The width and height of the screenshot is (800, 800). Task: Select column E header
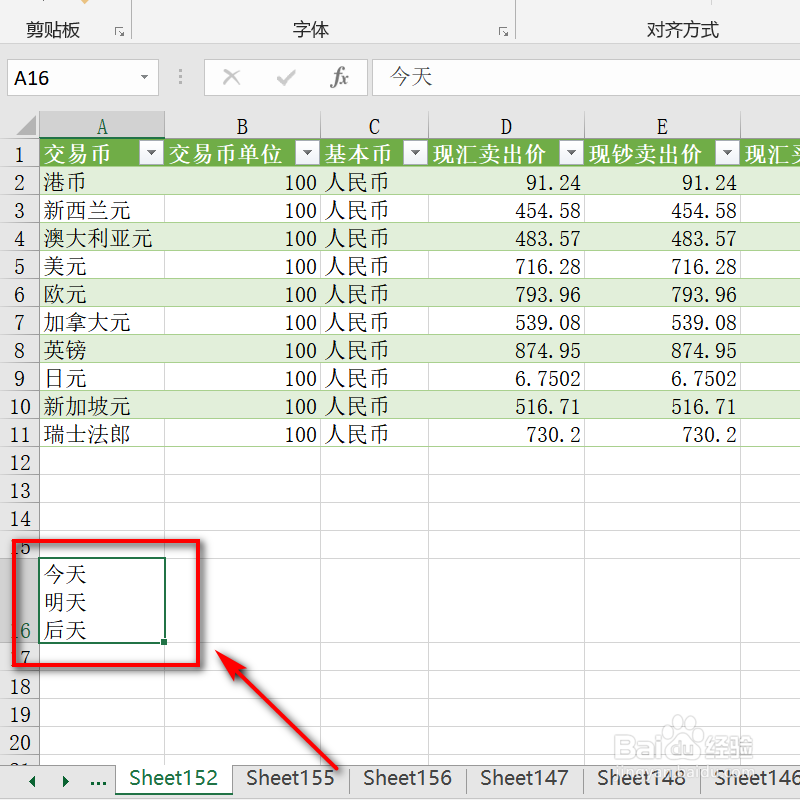(662, 126)
